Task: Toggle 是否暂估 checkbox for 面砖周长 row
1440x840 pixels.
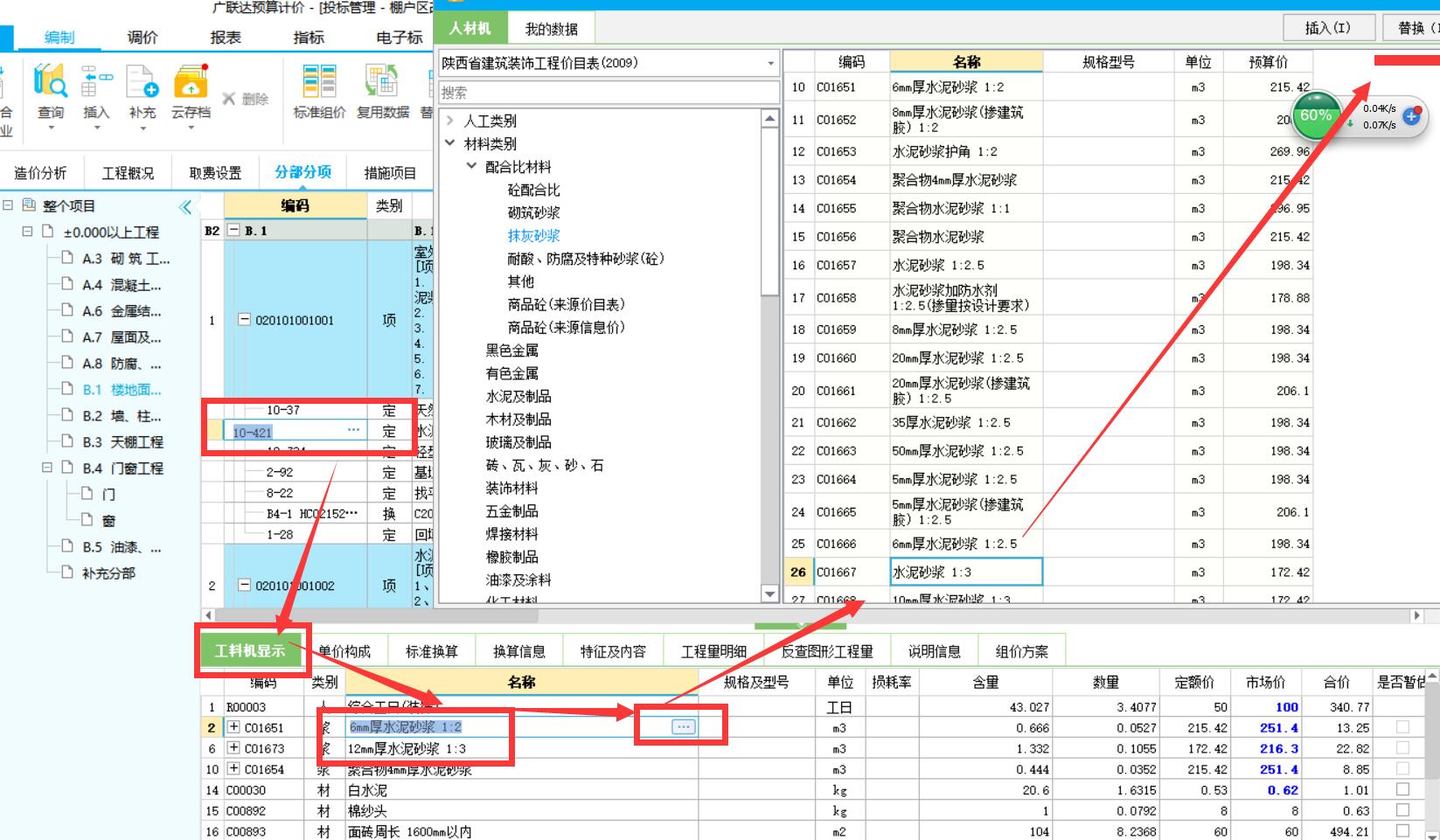Action: (1402, 831)
